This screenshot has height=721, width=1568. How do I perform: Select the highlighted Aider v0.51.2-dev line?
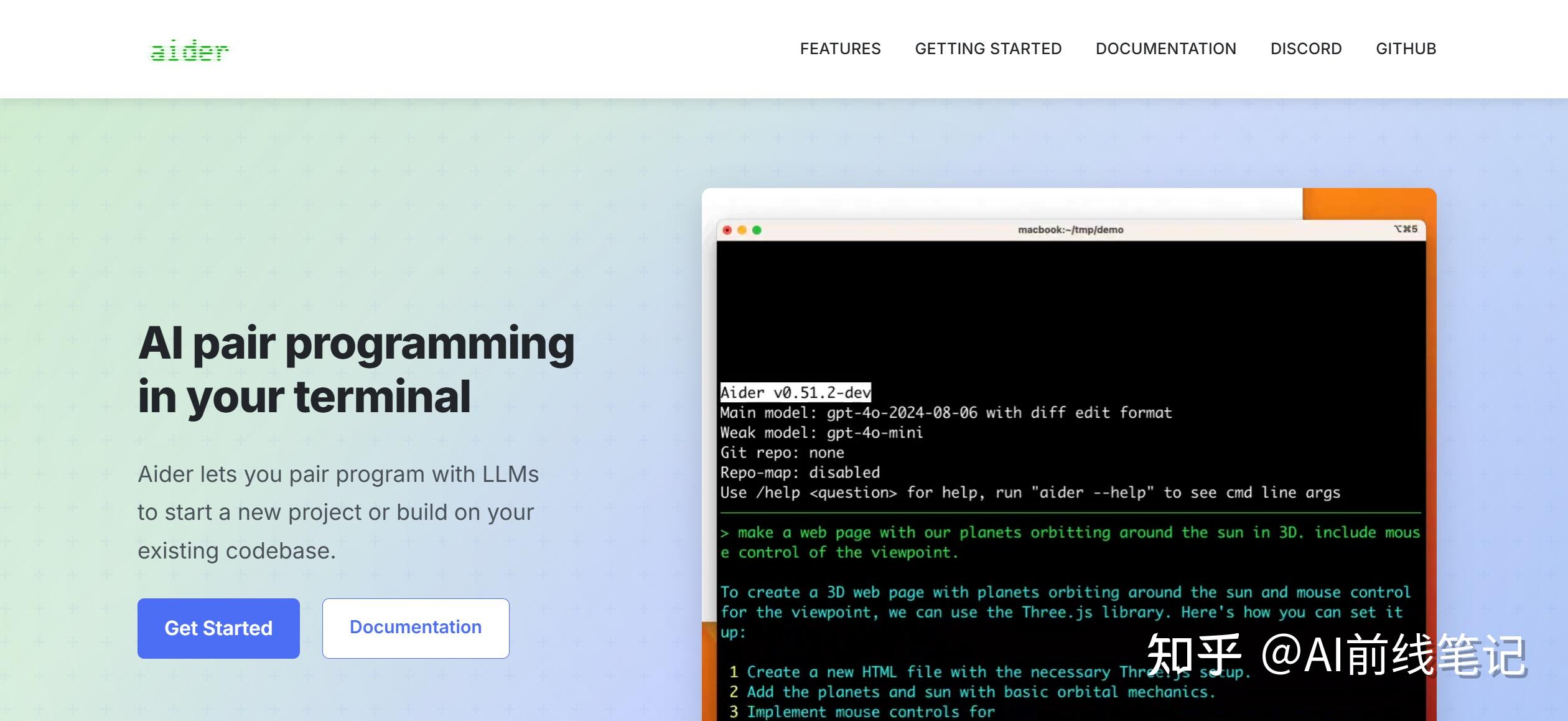tap(795, 392)
